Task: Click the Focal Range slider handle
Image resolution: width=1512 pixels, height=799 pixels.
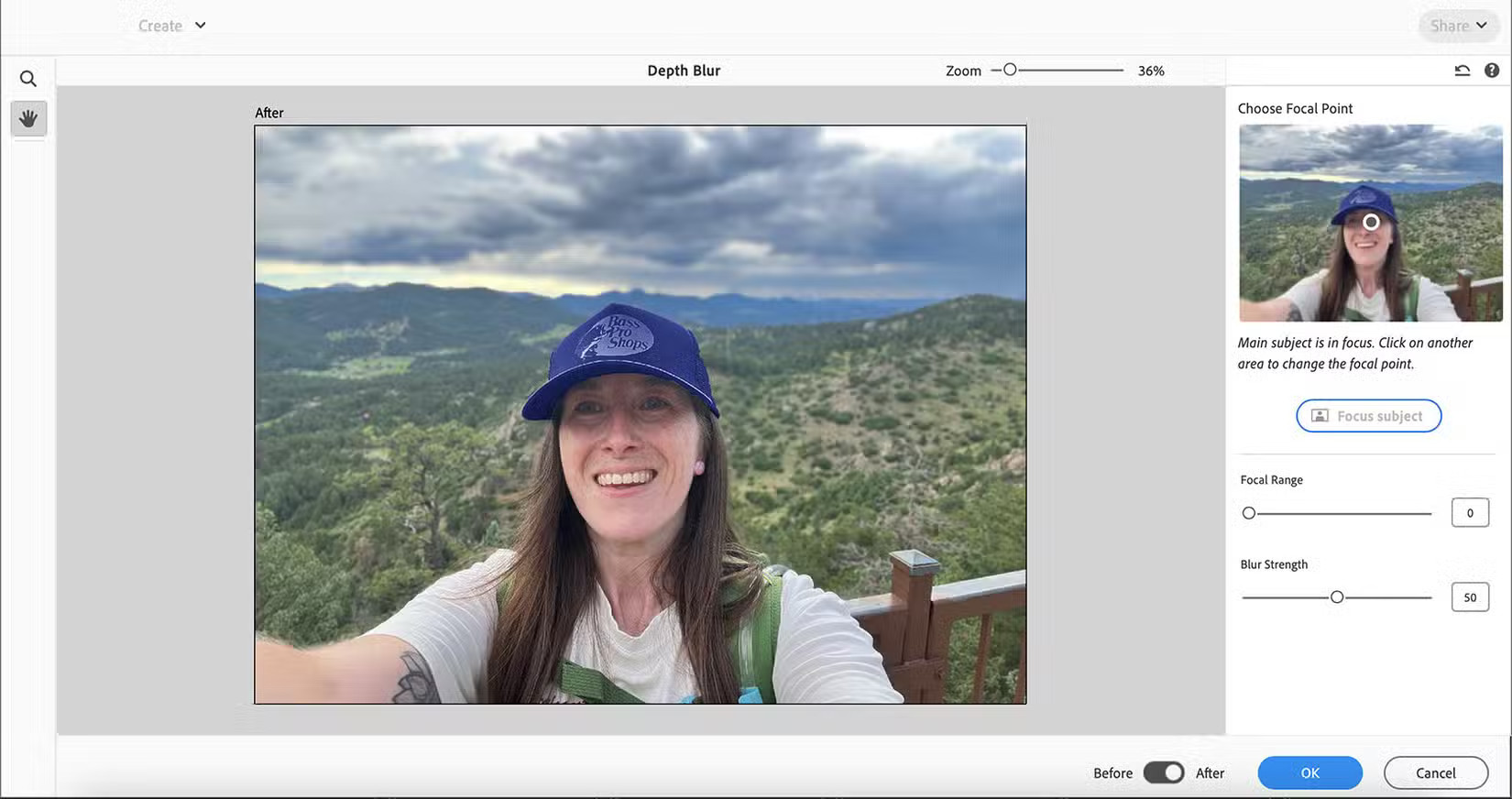Action: [x=1249, y=513]
